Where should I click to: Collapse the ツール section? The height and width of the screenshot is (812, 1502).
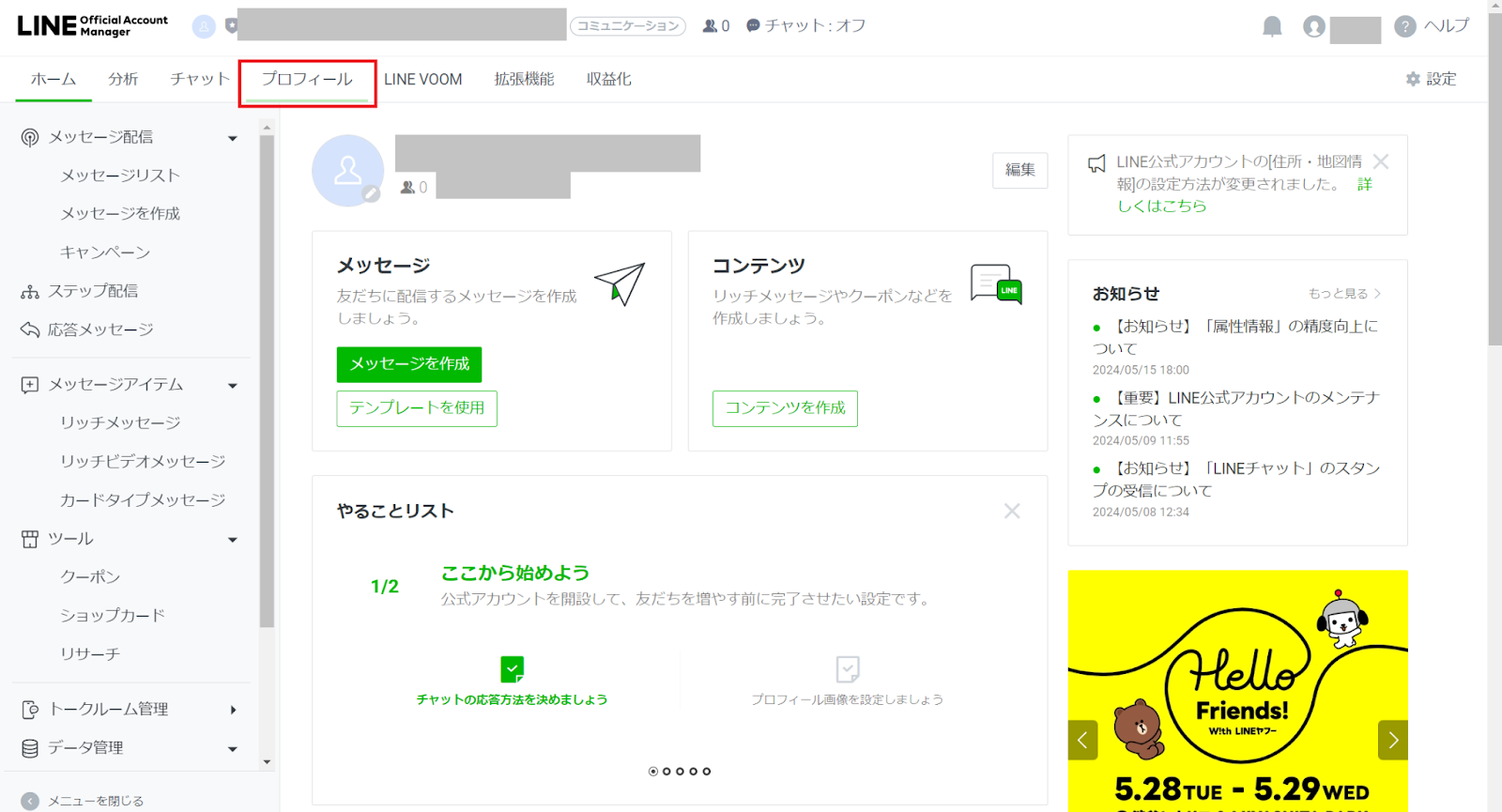(x=233, y=540)
